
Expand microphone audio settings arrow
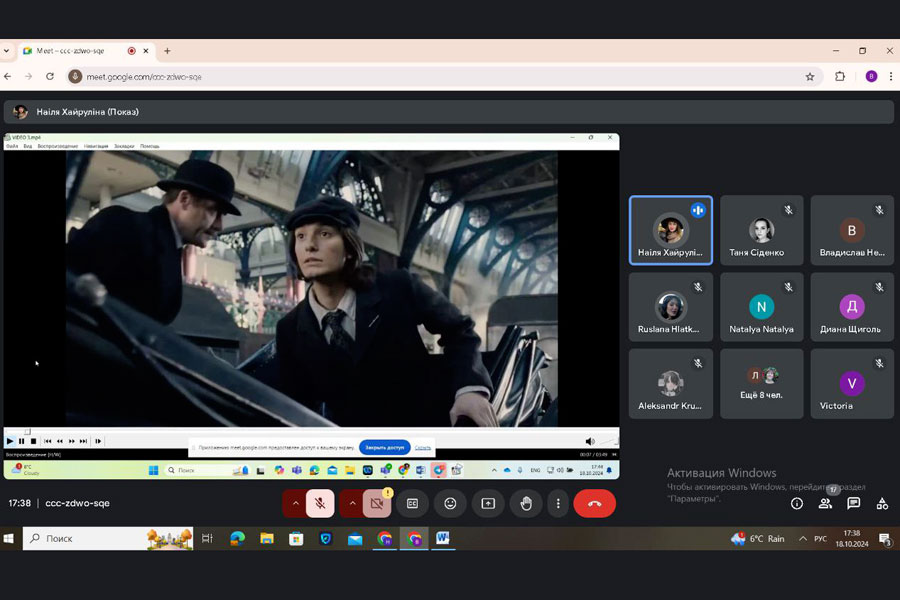[295, 503]
